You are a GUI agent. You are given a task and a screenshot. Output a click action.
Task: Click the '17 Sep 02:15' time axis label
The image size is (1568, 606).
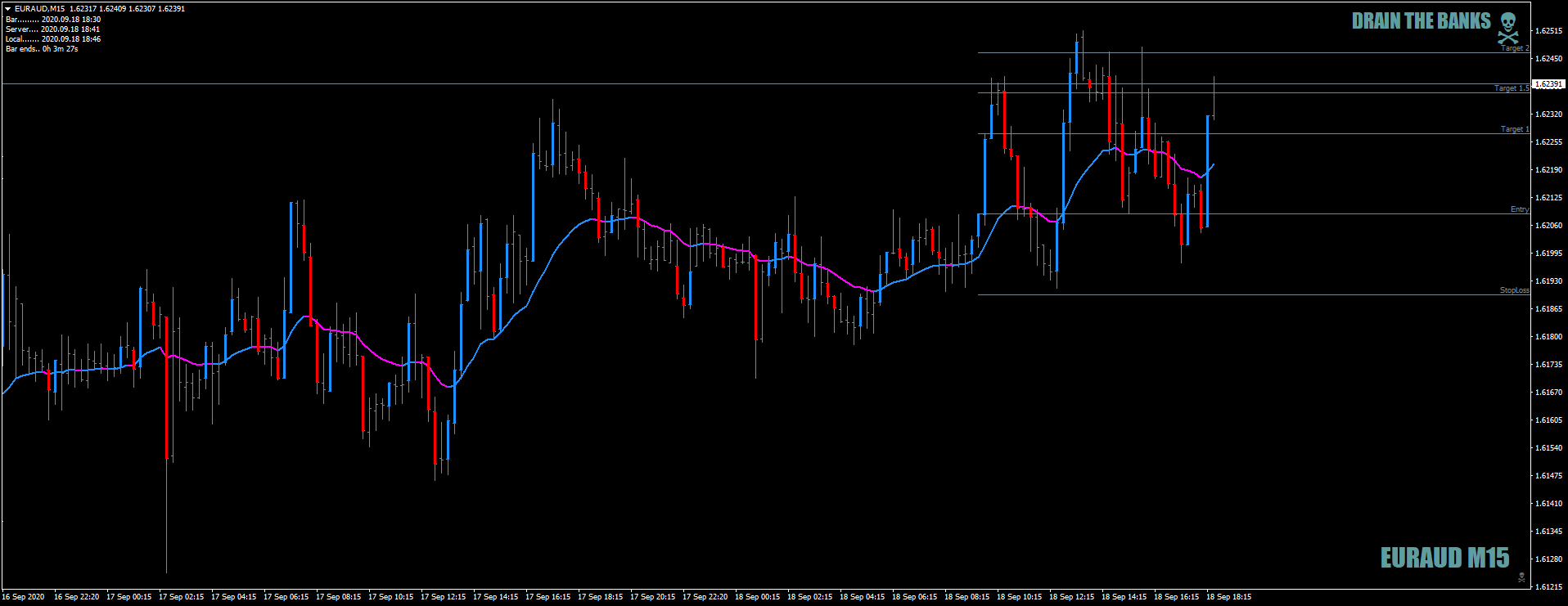point(182,597)
